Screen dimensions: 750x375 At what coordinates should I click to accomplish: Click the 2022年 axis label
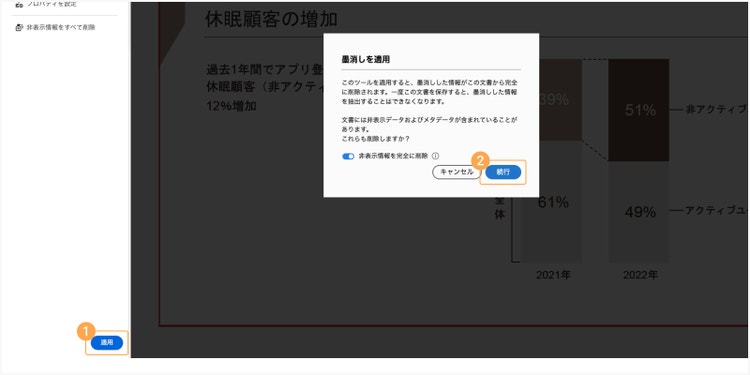tap(640, 275)
